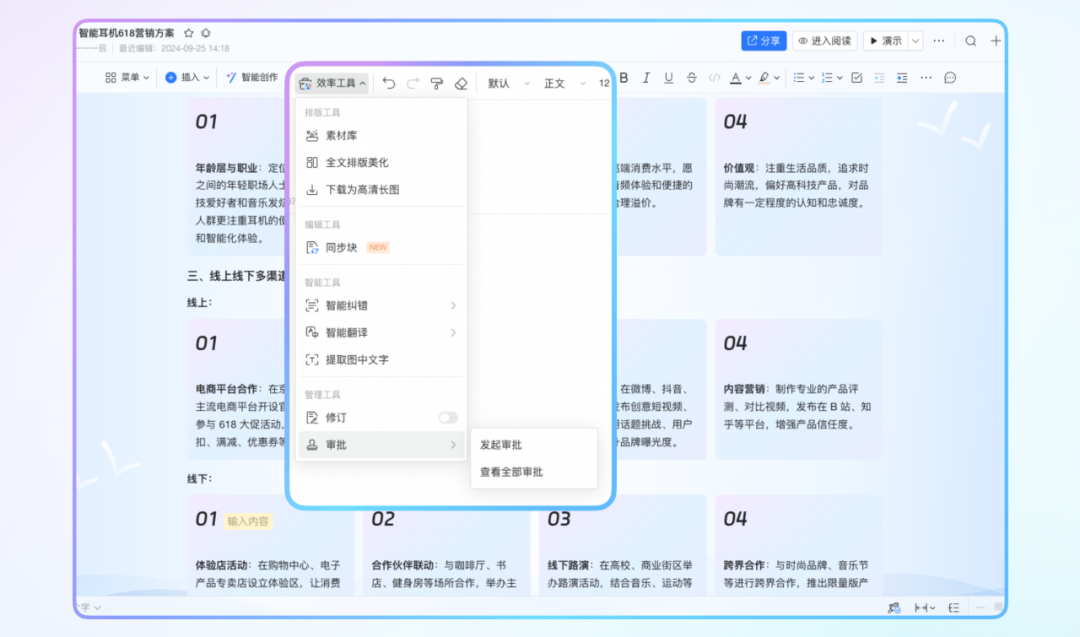The image size is (1080, 637).
Task: Apply strikethrough to text
Action: [691, 78]
